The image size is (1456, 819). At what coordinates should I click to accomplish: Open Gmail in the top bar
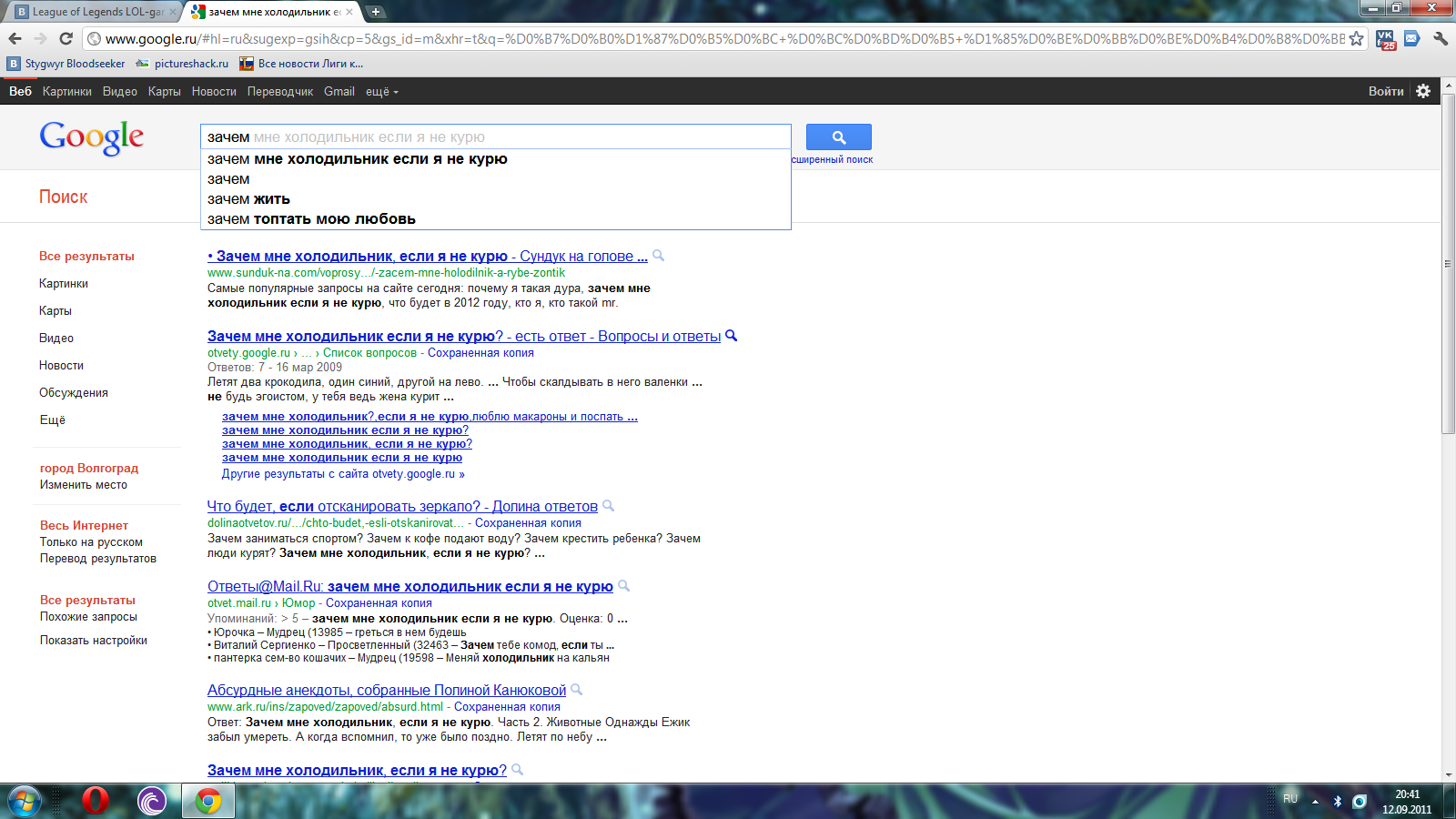(x=339, y=91)
